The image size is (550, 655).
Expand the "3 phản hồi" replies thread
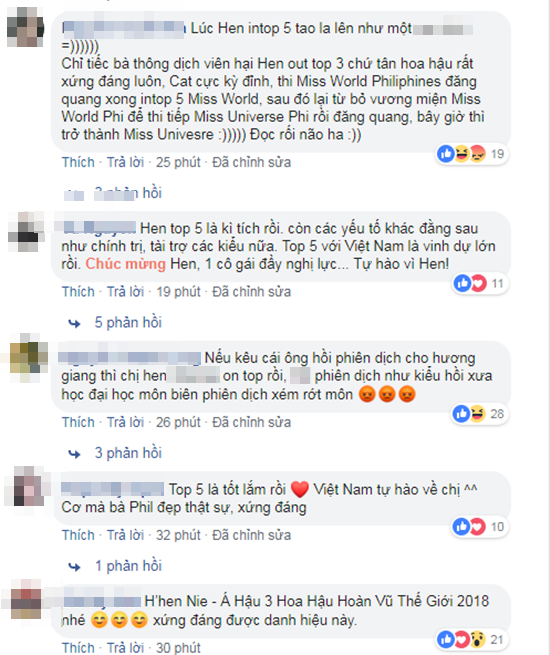point(128,453)
